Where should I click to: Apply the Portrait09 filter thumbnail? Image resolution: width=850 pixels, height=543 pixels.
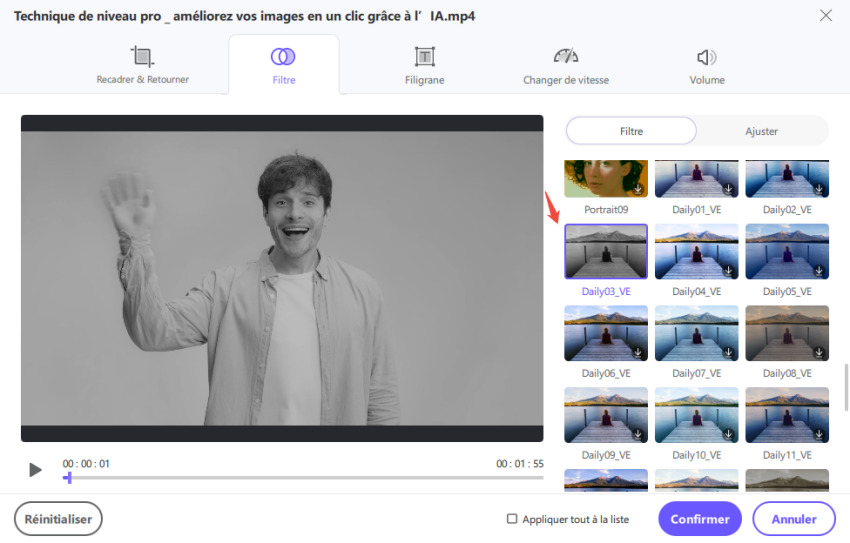[x=606, y=178]
